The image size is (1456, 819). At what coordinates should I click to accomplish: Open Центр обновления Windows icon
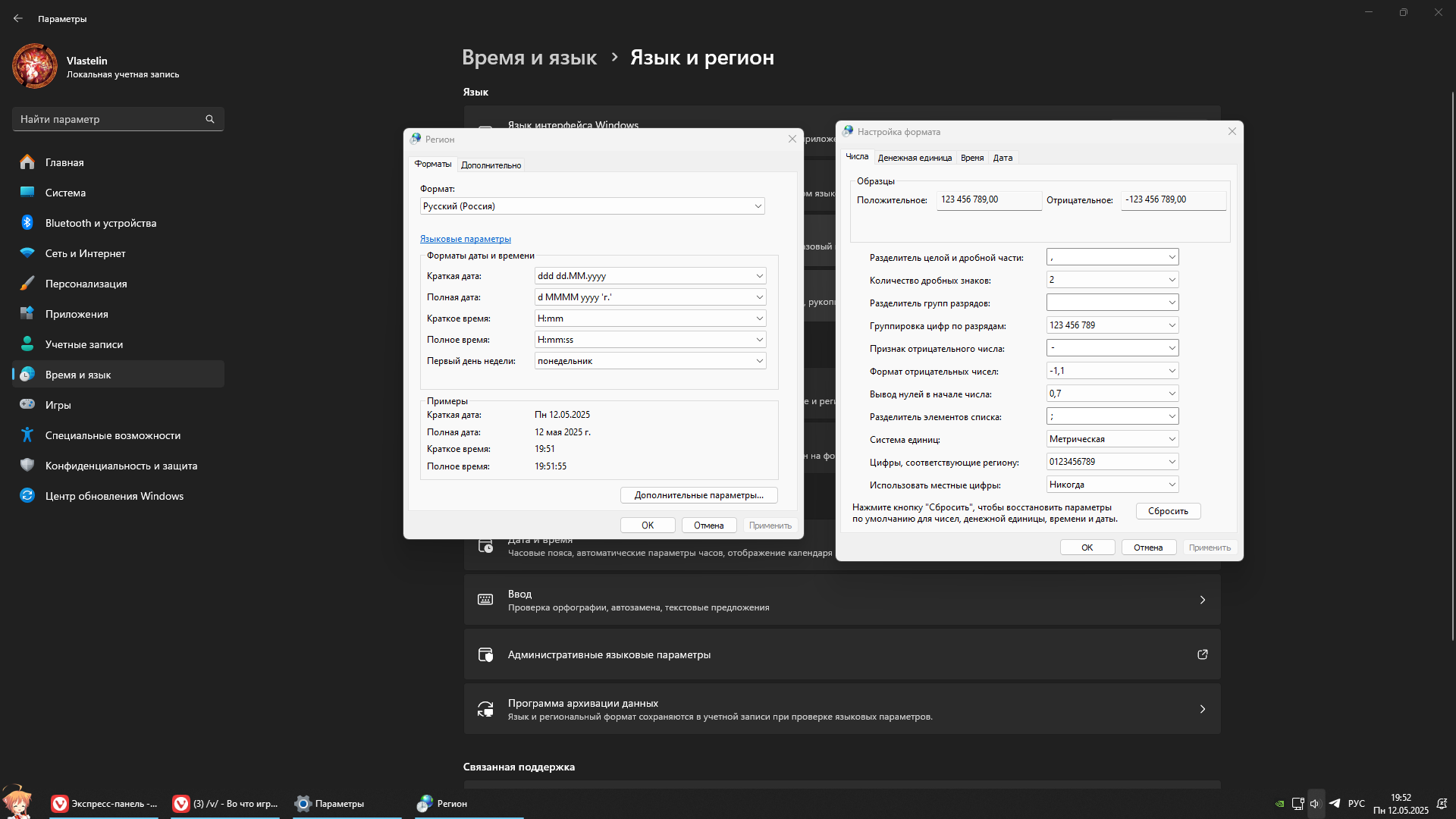tap(27, 496)
